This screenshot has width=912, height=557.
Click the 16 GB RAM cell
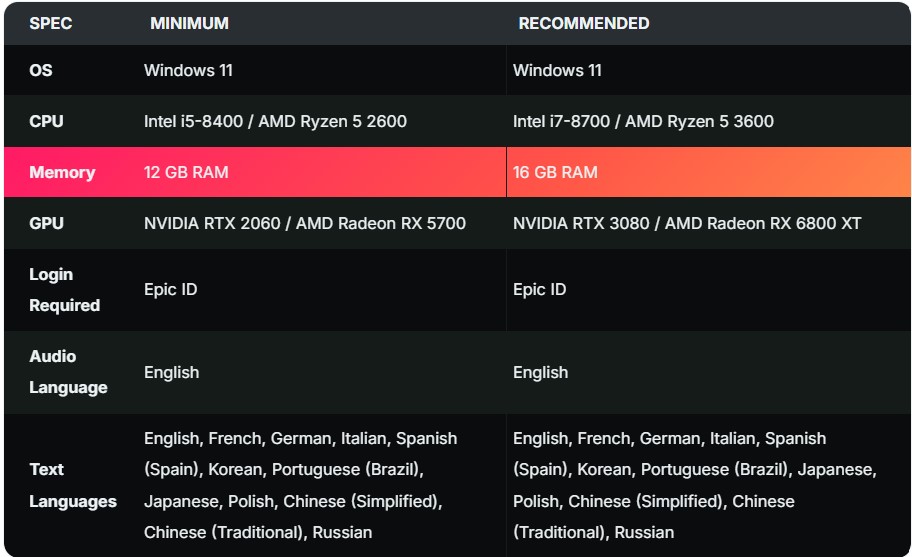coord(555,172)
